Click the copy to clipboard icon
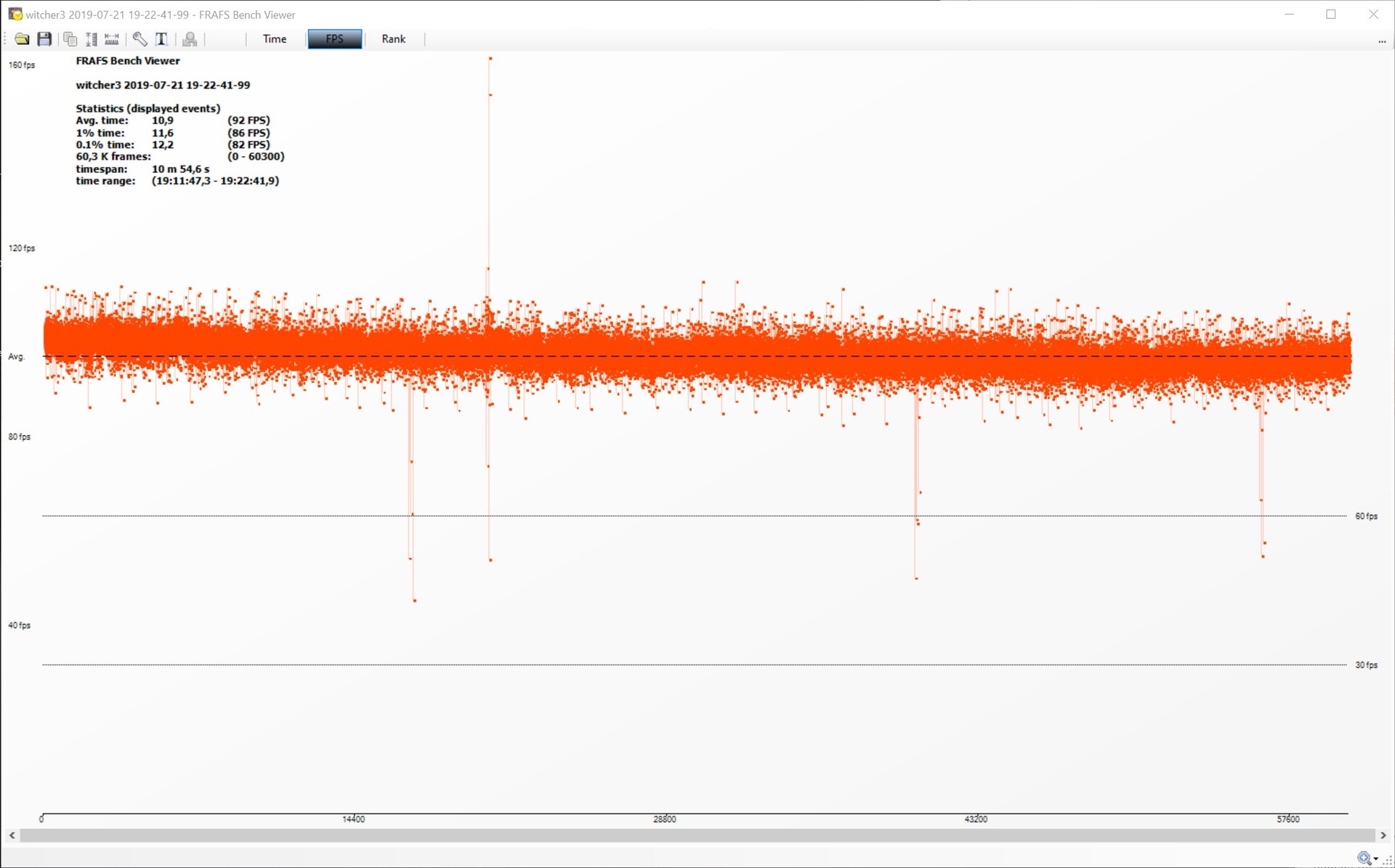1395x868 pixels. point(70,39)
